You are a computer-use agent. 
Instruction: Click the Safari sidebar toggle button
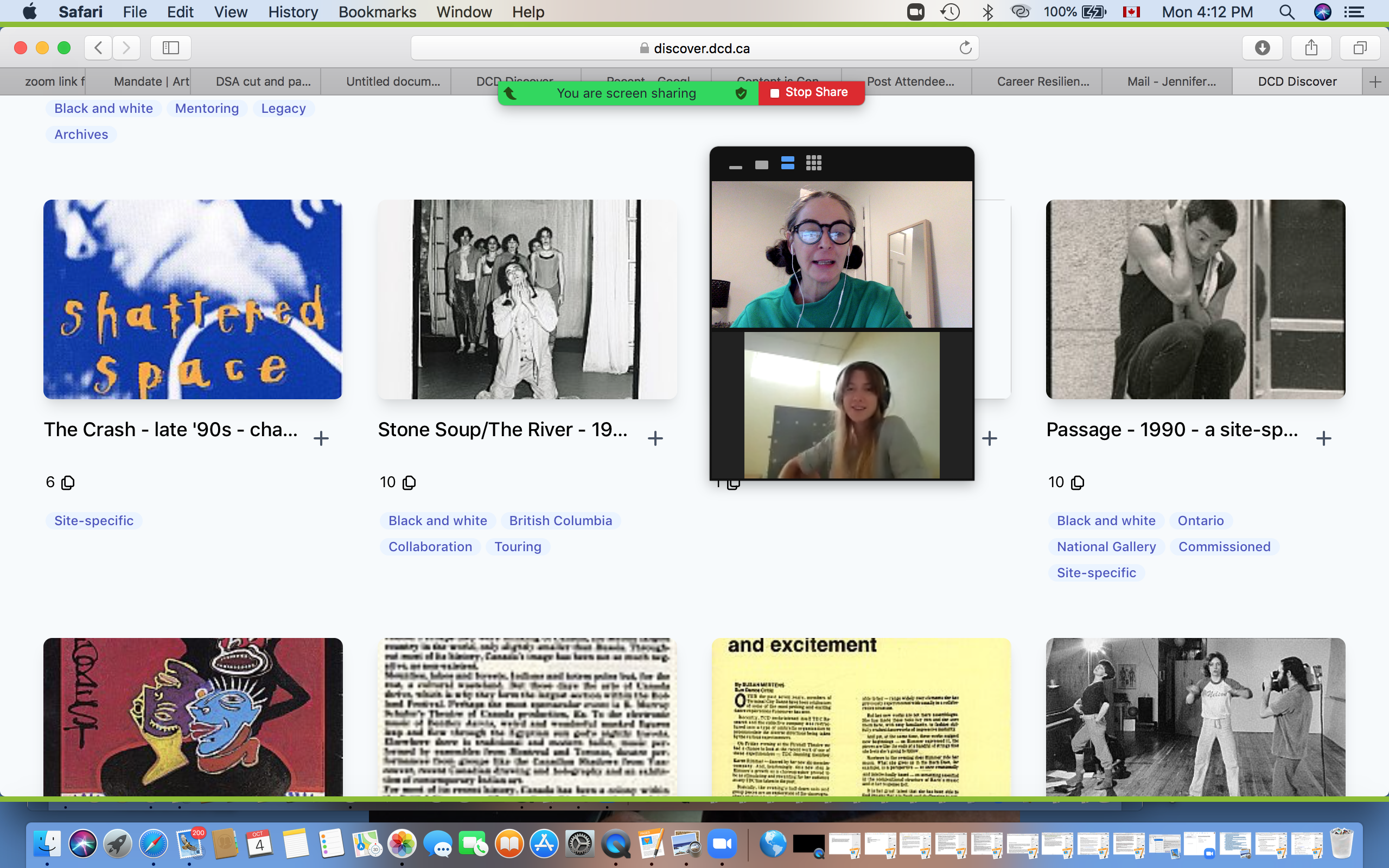click(x=170, y=48)
